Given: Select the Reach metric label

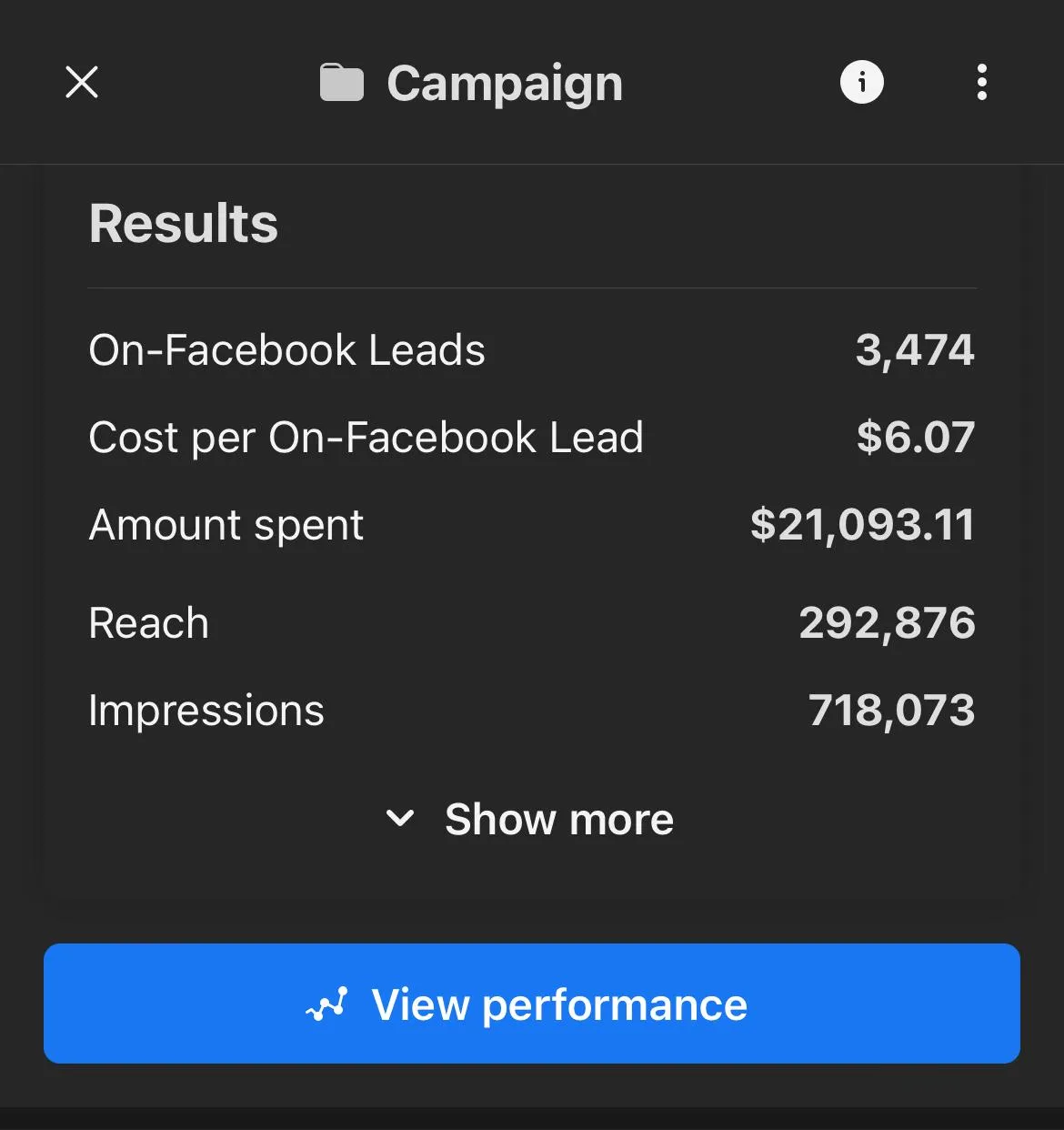Looking at the screenshot, I should [149, 623].
